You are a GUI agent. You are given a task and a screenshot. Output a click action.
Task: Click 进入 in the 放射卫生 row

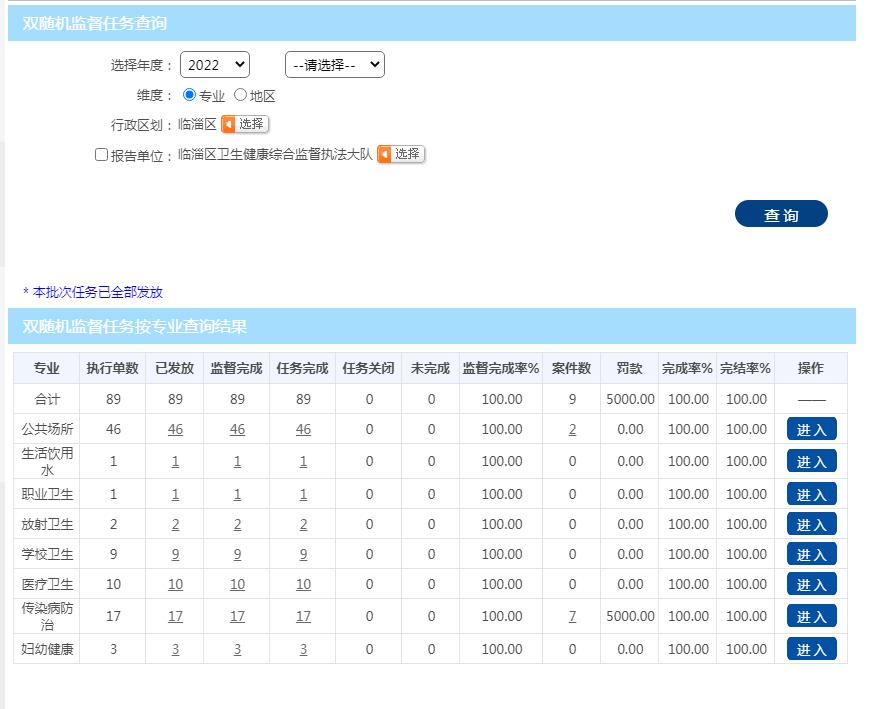[x=811, y=524]
